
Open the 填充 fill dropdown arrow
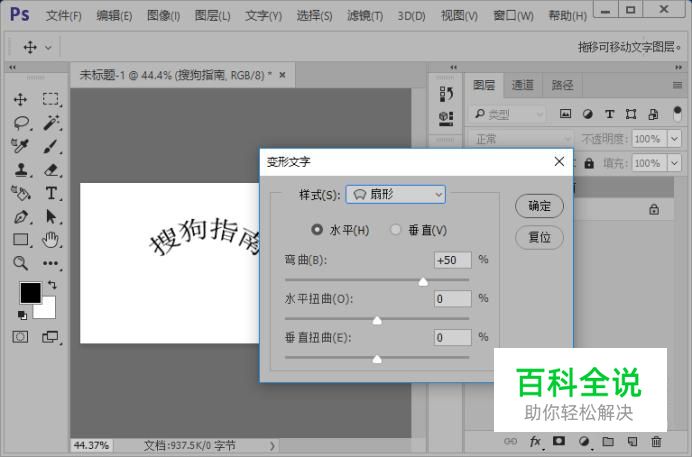(x=674, y=163)
